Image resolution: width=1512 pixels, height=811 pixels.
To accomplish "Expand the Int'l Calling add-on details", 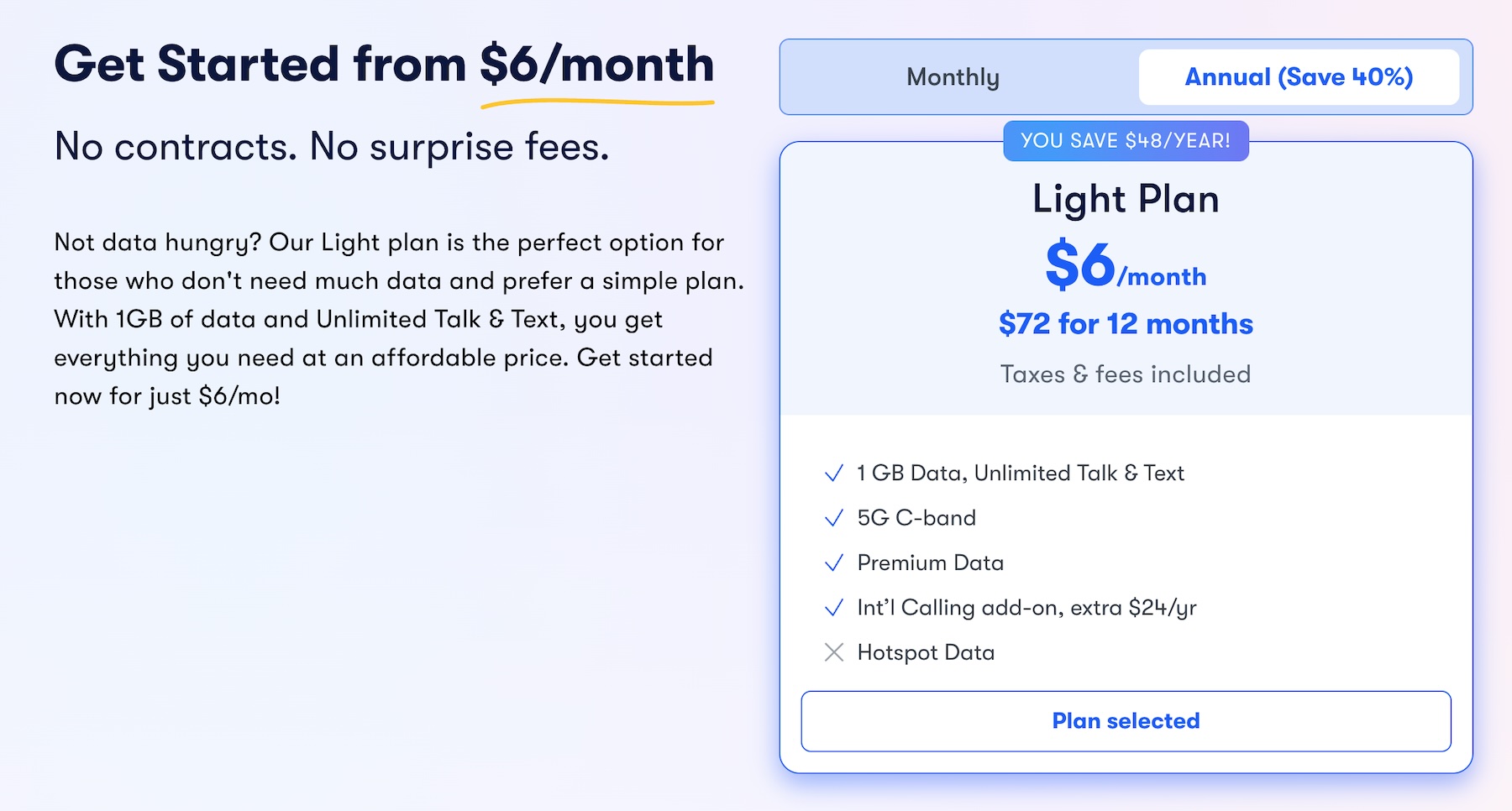I will point(1026,608).
